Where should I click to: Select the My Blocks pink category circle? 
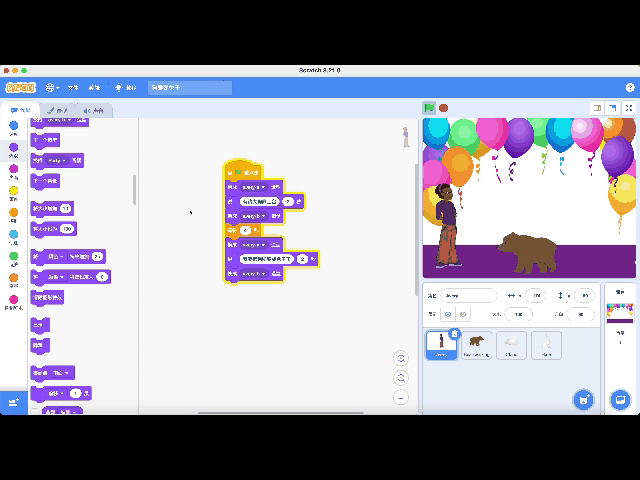tap(13, 299)
